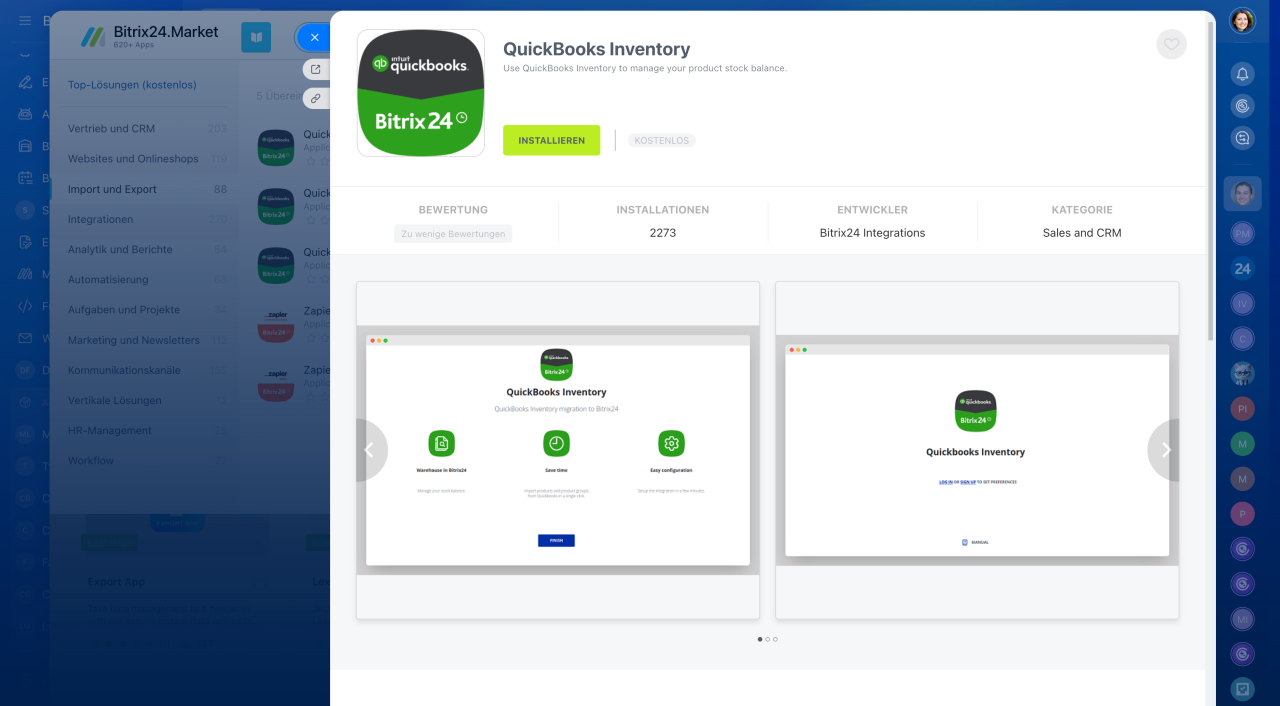The image size is (1280, 706).
Task: Enlarge the second screenshot showing log in page
Action: (x=977, y=450)
